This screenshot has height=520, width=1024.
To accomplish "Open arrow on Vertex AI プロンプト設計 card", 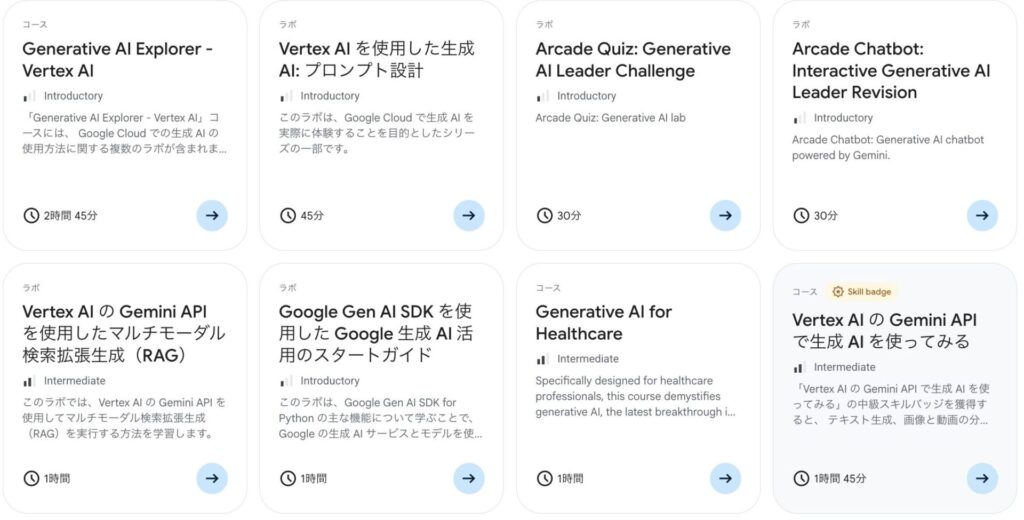I will [x=469, y=215].
